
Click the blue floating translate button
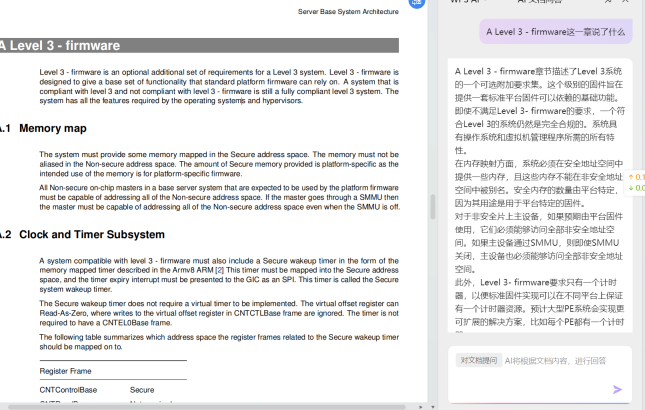(416, 2)
